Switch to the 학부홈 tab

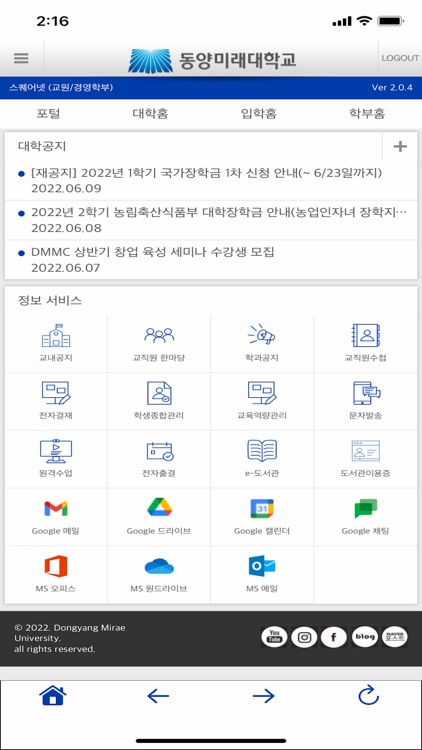point(367,114)
